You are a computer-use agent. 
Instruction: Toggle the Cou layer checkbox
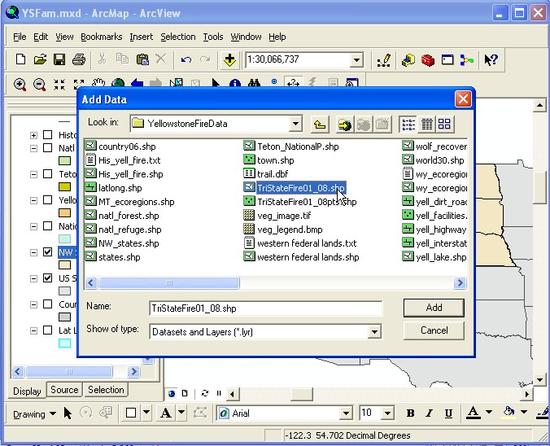(47, 304)
